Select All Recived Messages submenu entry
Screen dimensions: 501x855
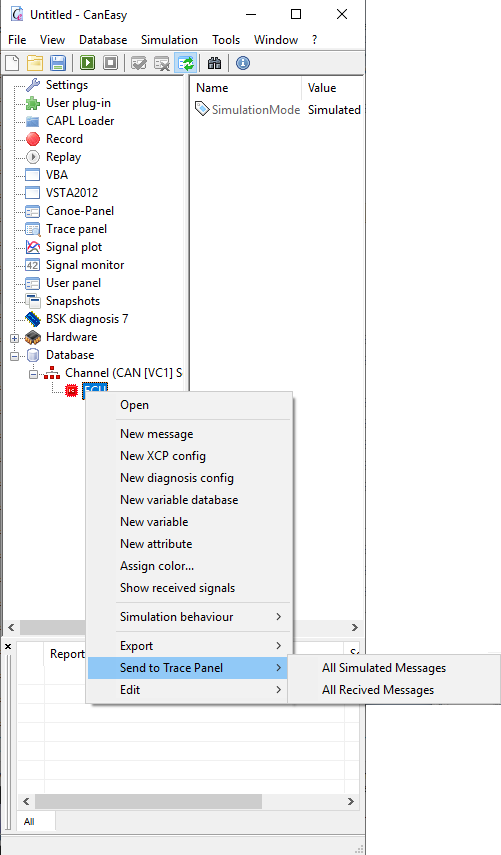tap(378, 690)
